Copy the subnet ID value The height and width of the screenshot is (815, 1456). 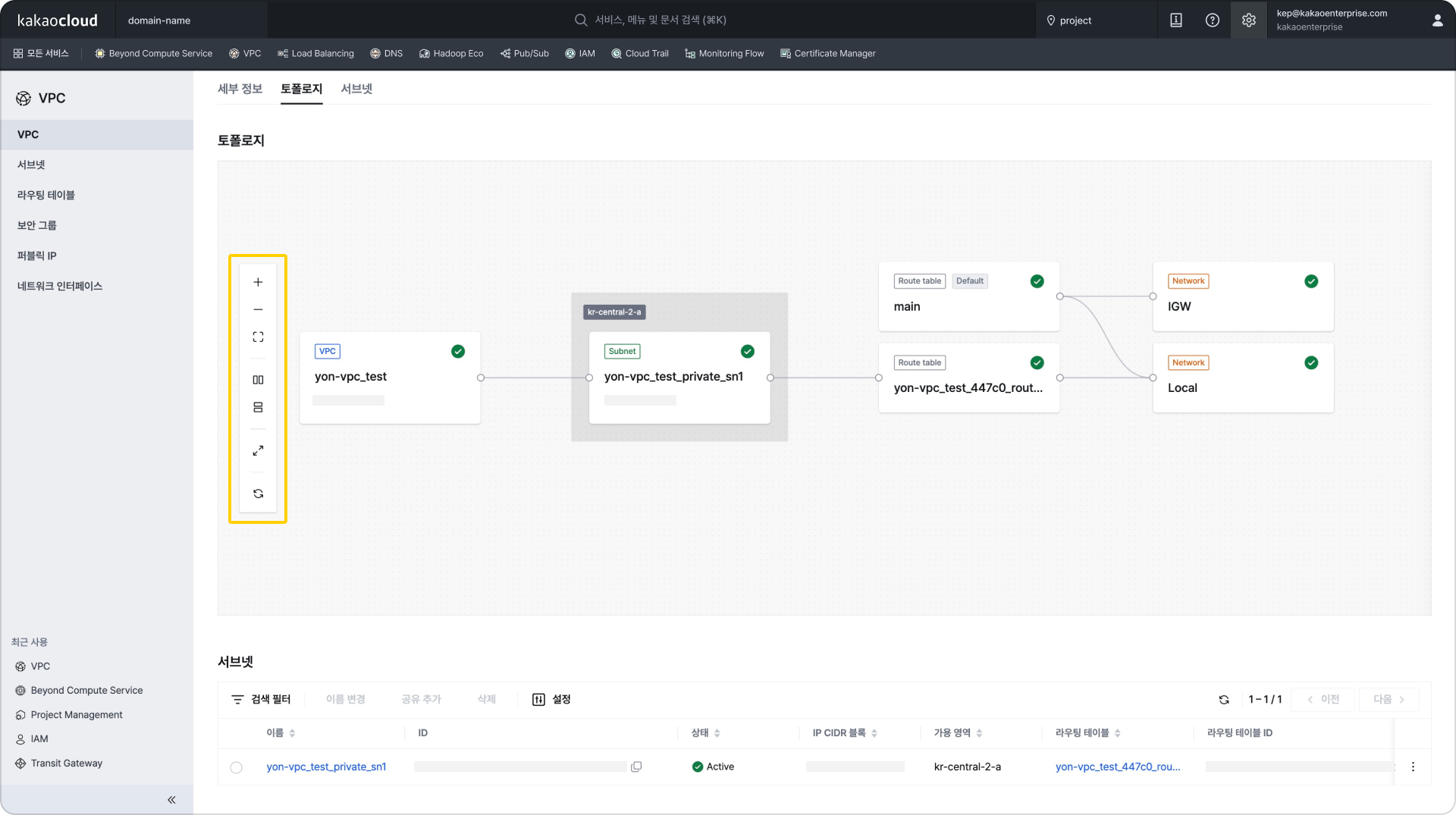pos(636,766)
